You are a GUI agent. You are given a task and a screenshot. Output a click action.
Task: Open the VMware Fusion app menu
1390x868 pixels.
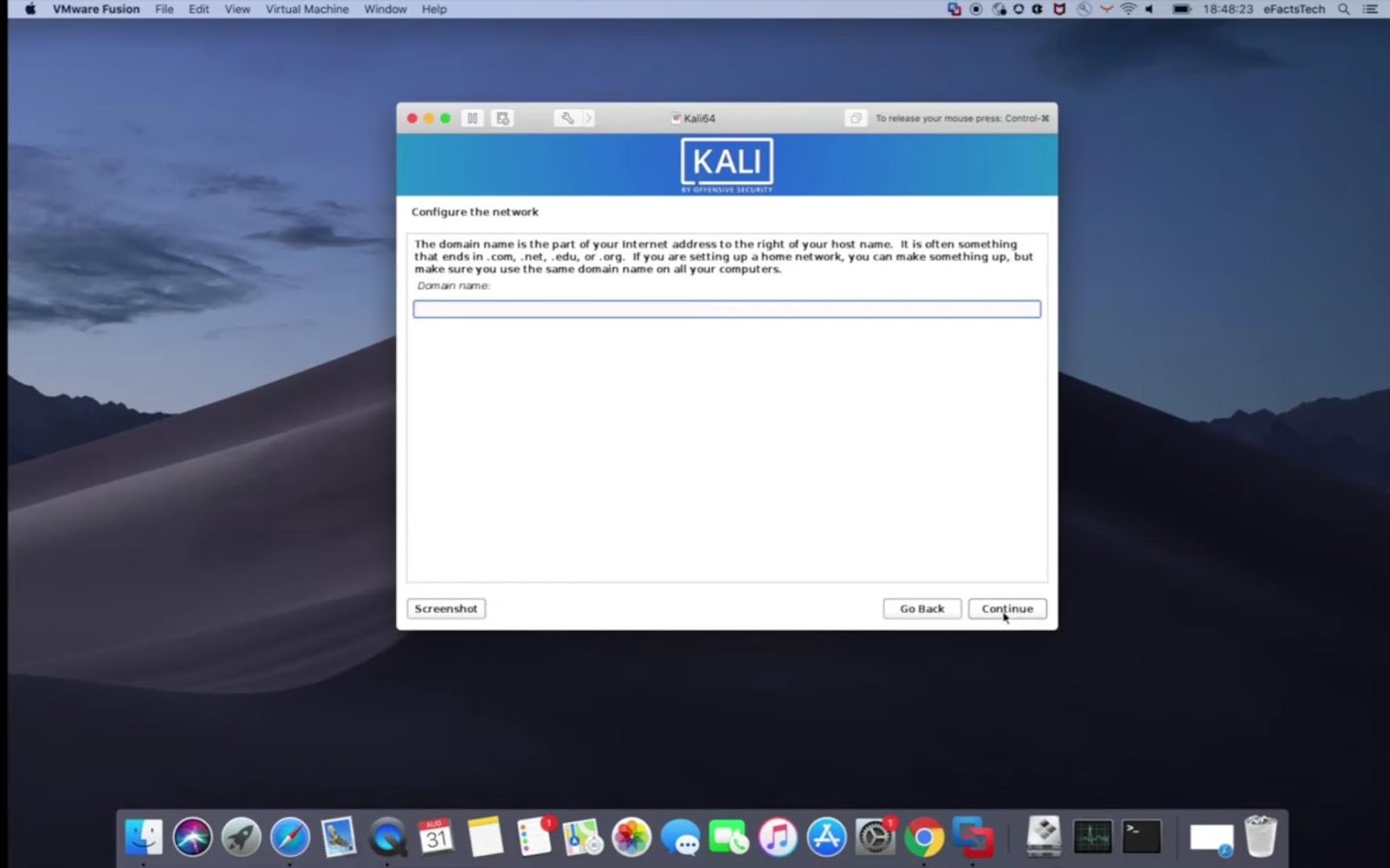click(x=96, y=9)
